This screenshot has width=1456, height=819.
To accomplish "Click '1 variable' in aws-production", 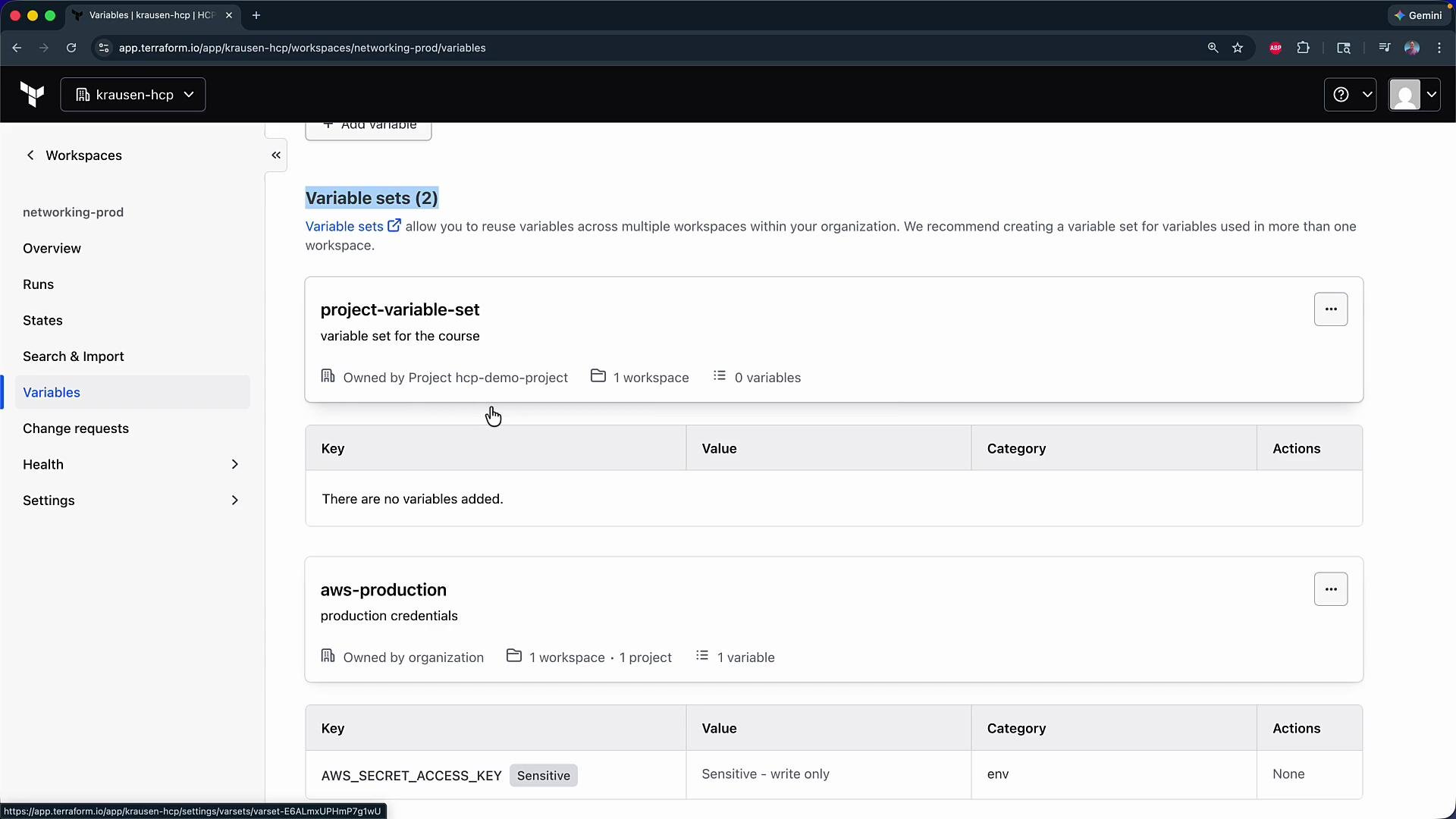I will (745, 657).
